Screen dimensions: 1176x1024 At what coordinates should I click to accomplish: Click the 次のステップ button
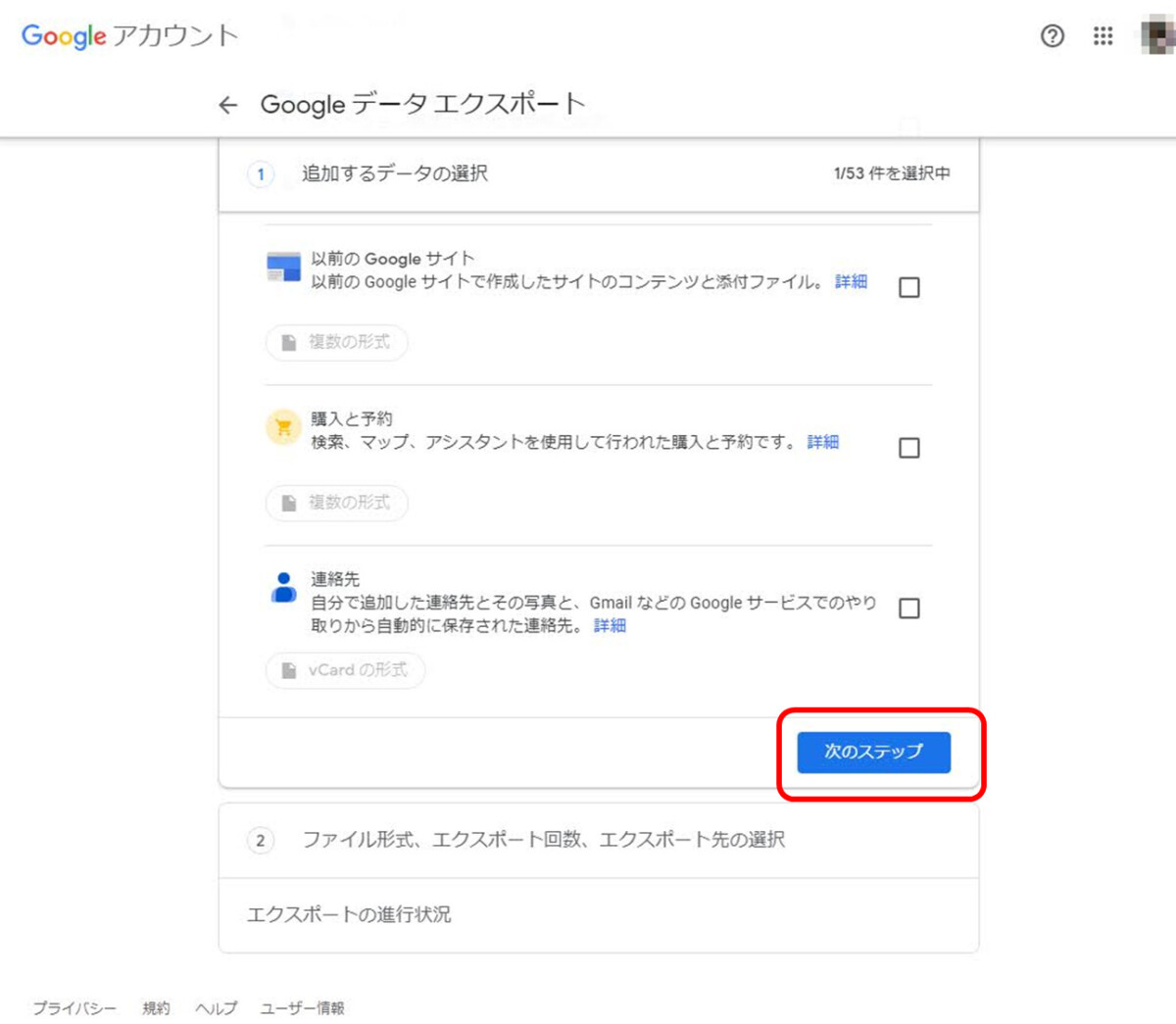(873, 752)
